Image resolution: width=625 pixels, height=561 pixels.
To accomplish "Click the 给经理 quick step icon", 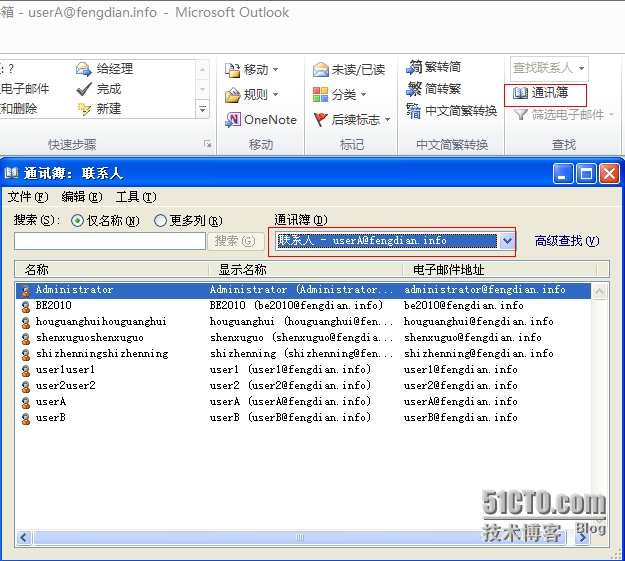I will (84, 69).
